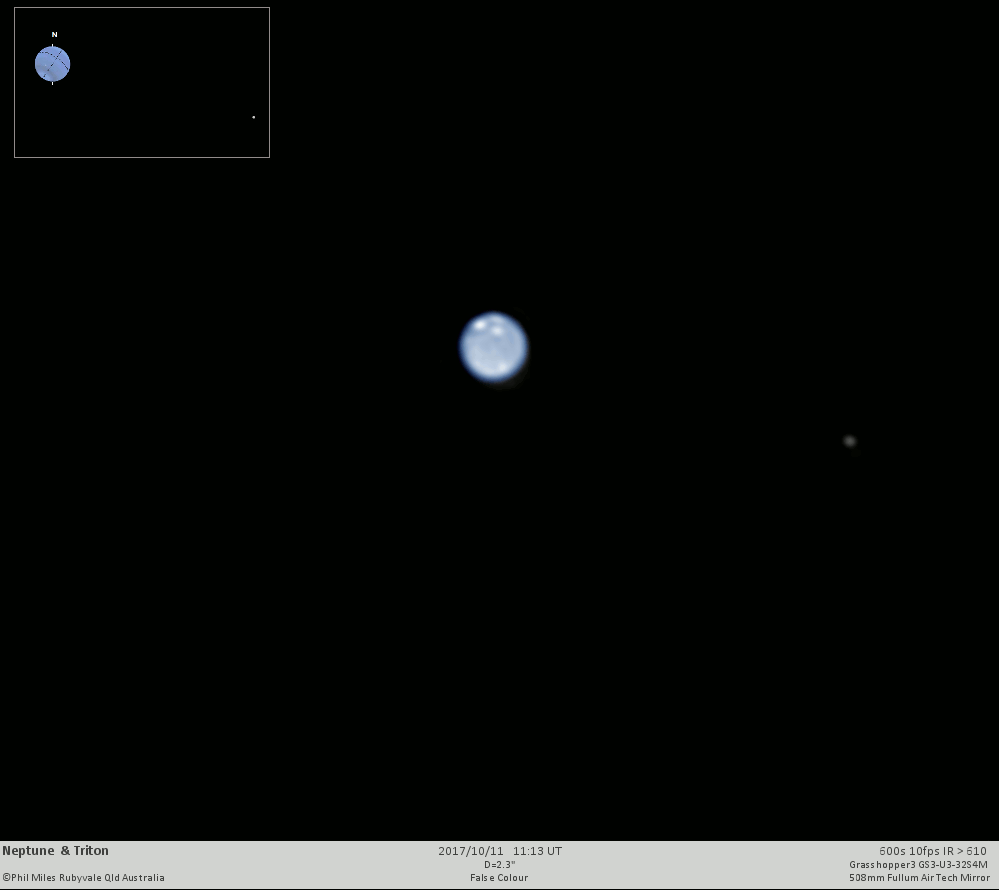Click the Grasshopper3 GS3-U3-32S4M camera label
The width and height of the screenshot is (999, 890).
click(x=918, y=865)
